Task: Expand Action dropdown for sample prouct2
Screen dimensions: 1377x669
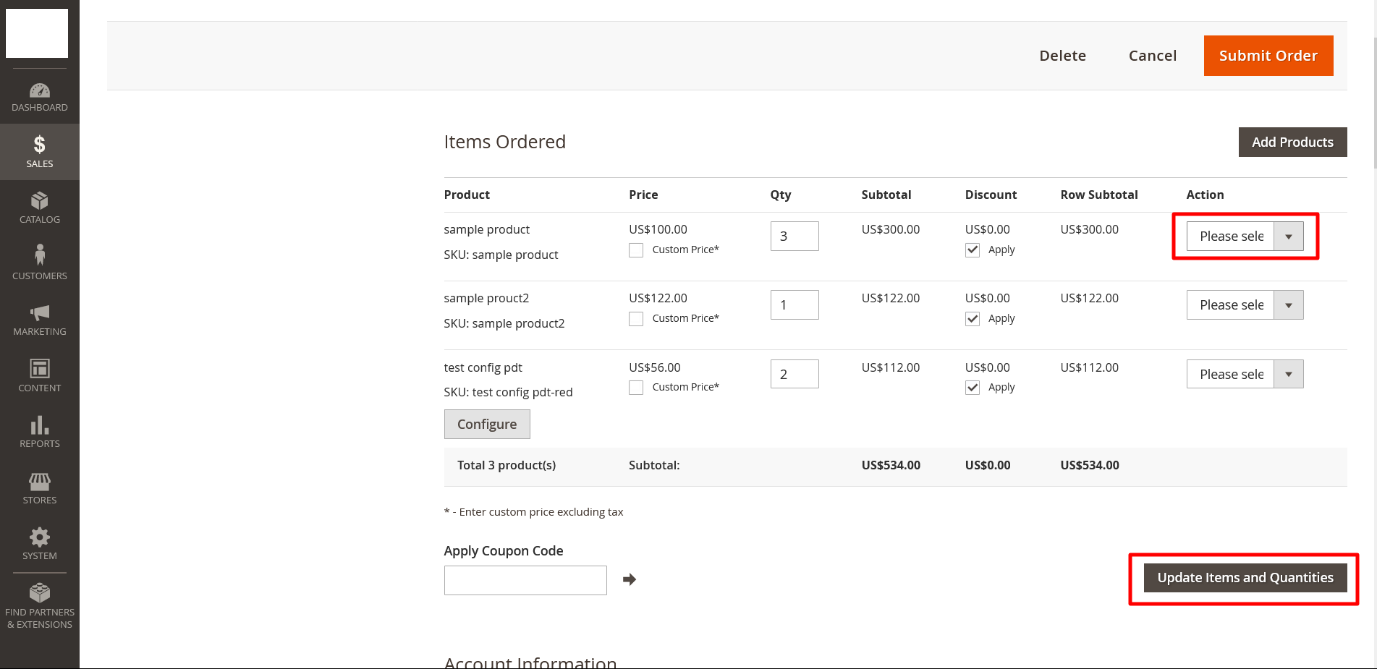Action: tap(1244, 305)
